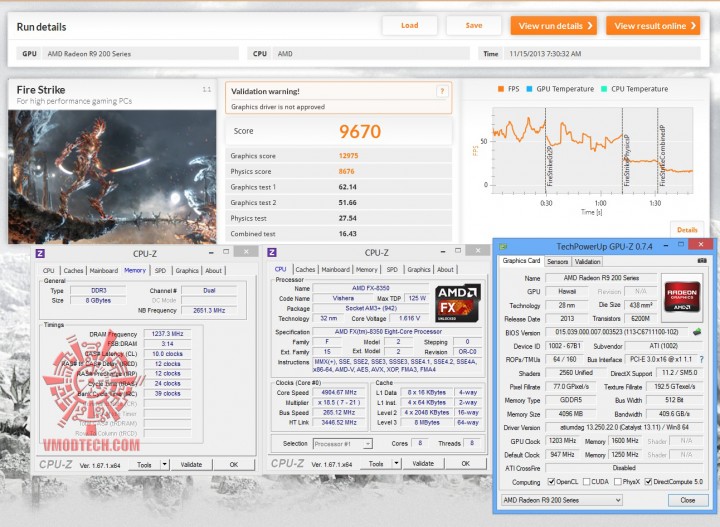Open the Validation tab in GPU-Z
The width and height of the screenshot is (720, 527).
pos(587,261)
